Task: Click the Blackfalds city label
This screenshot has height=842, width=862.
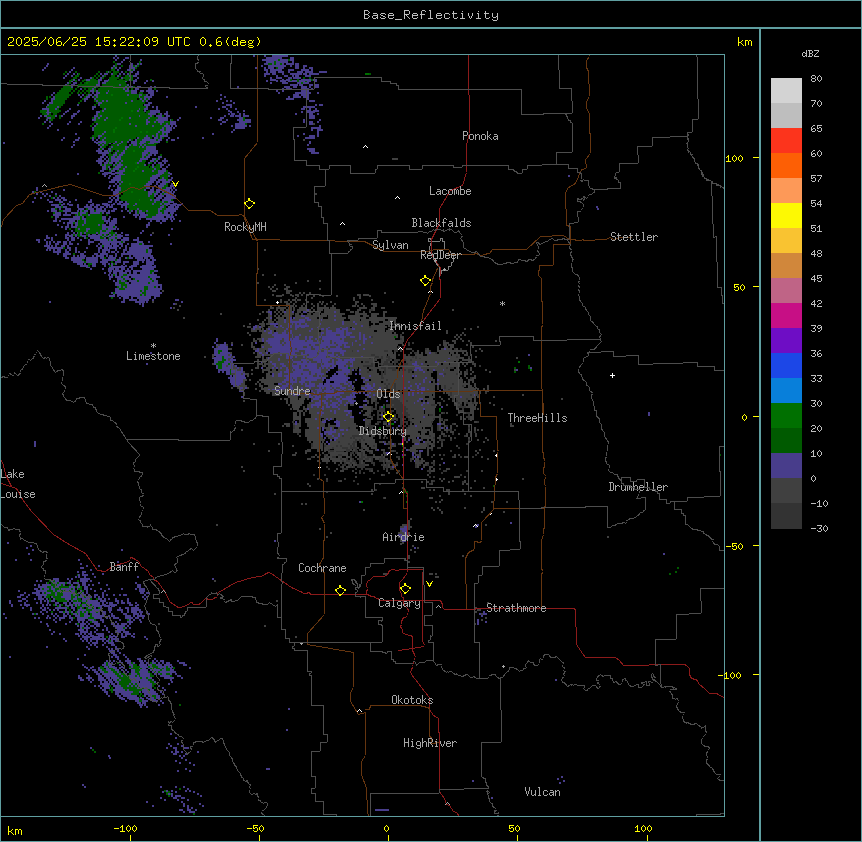Action: 441,223
